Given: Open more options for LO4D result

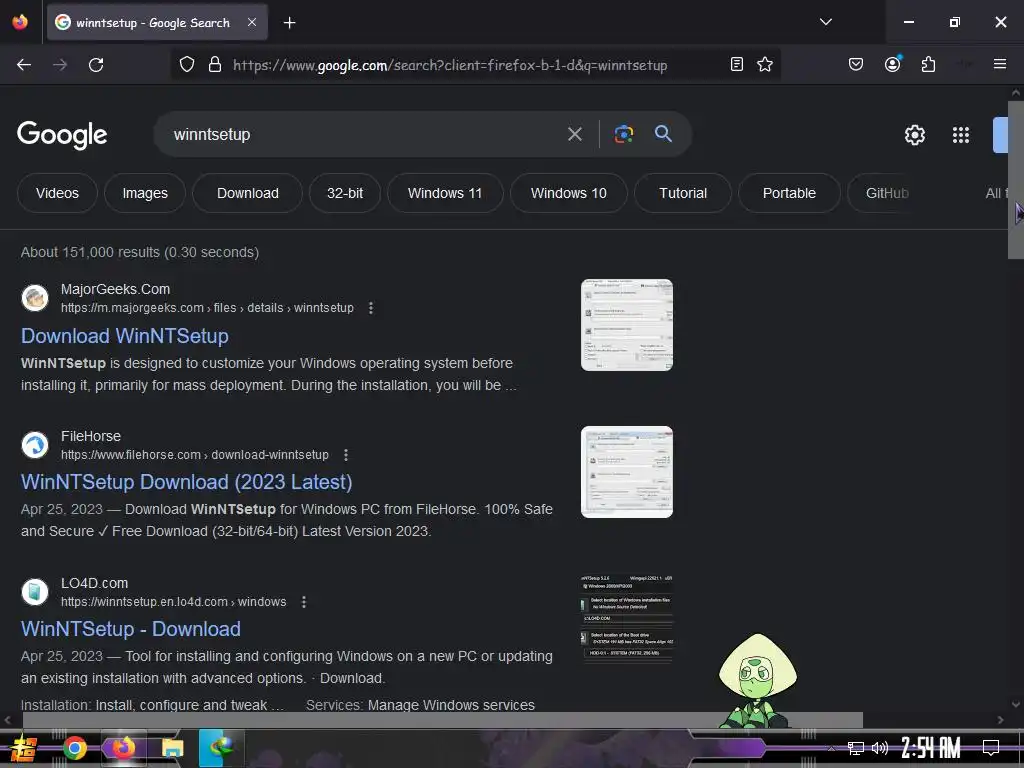Looking at the screenshot, I should point(304,601).
